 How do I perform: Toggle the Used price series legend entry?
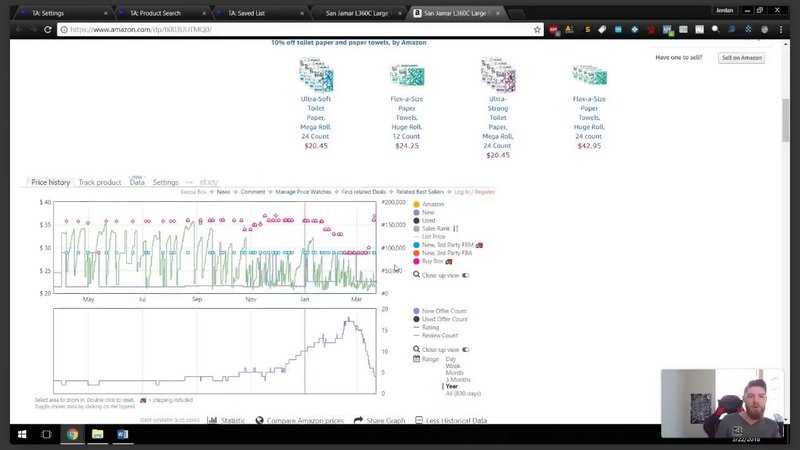[x=424, y=220]
